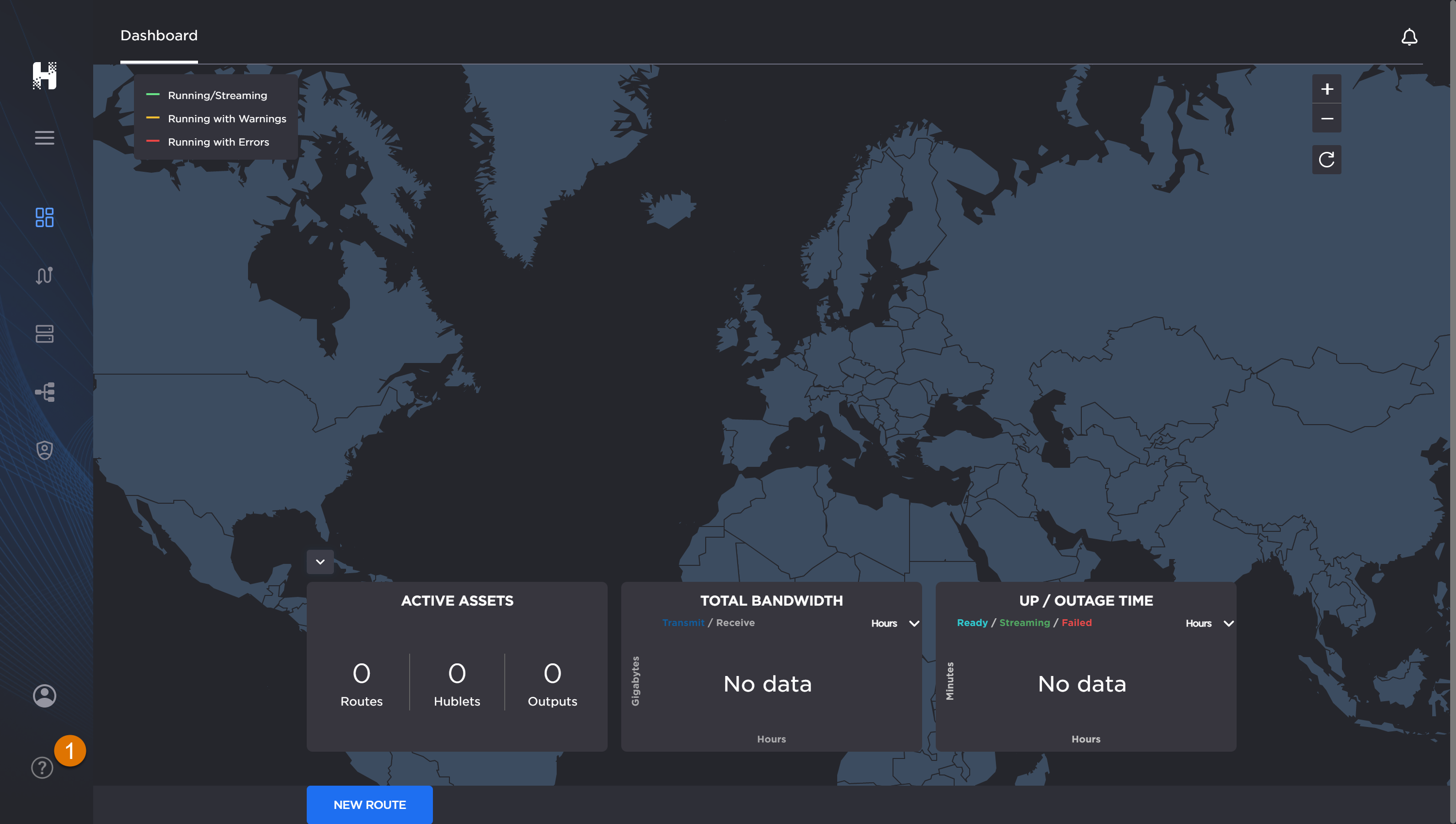
Task: Expand the bottom stats panel via the chevron
Action: (x=320, y=561)
